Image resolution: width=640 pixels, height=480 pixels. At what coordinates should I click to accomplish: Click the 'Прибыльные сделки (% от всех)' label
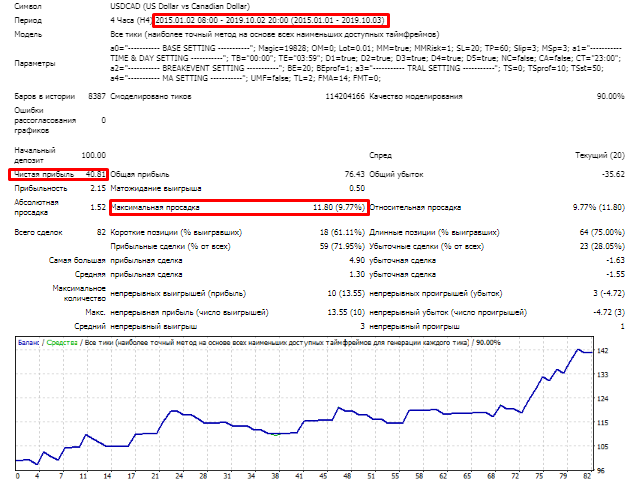click(x=170, y=247)
